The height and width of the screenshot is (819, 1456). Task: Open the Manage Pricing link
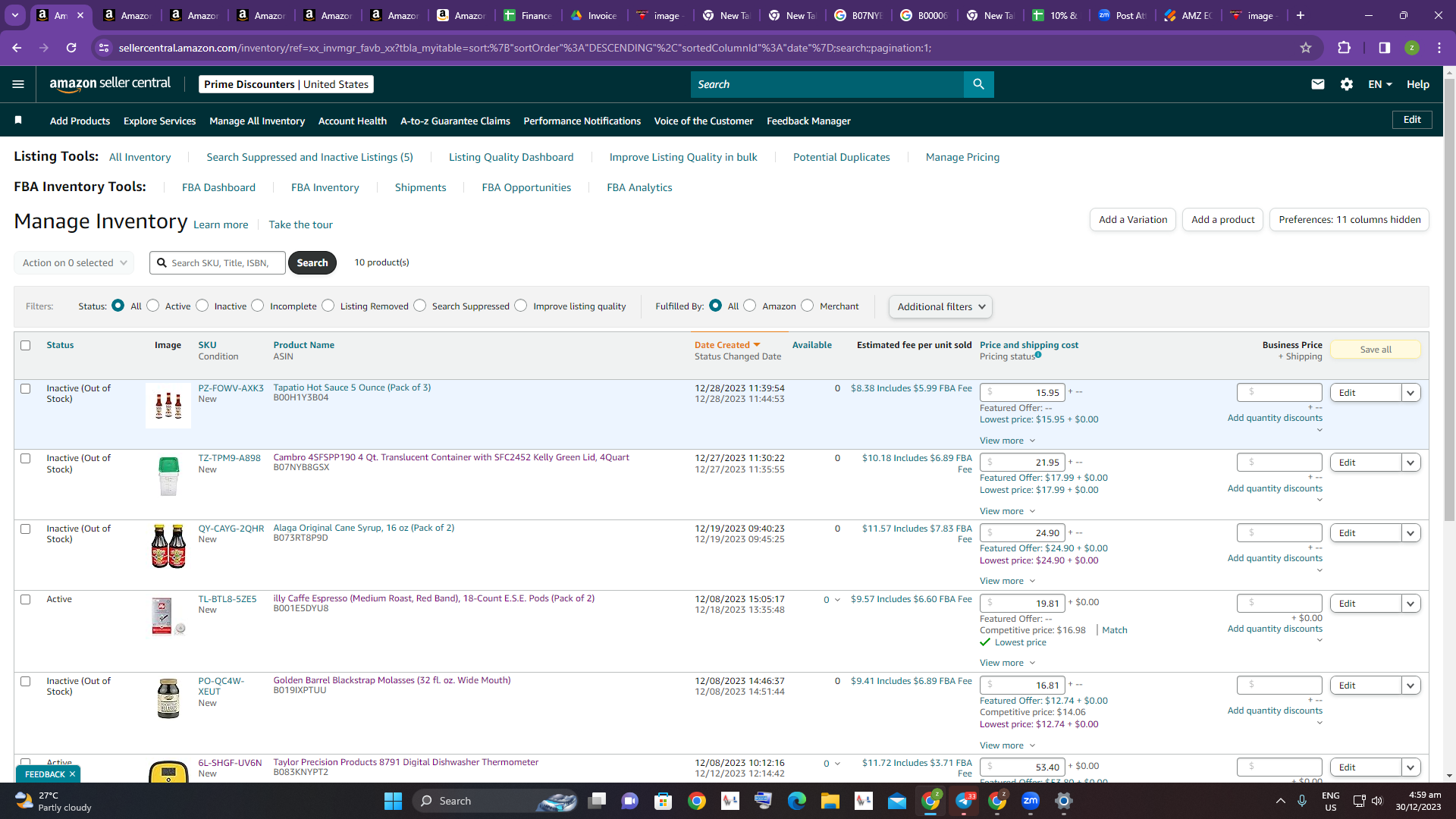point(962,157)
